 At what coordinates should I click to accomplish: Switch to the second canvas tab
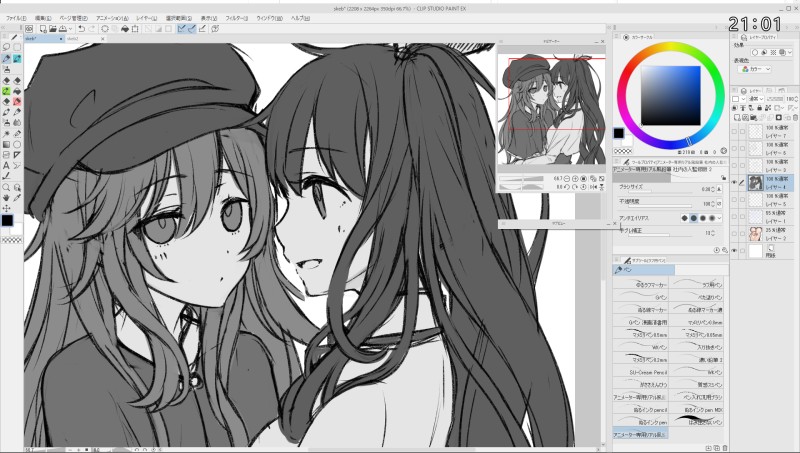coord(86,38)
